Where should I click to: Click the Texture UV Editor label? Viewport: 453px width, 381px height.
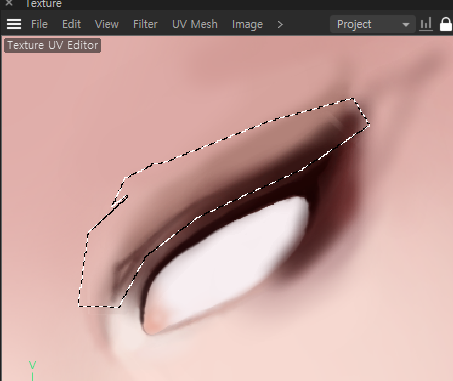pos(53,45)
